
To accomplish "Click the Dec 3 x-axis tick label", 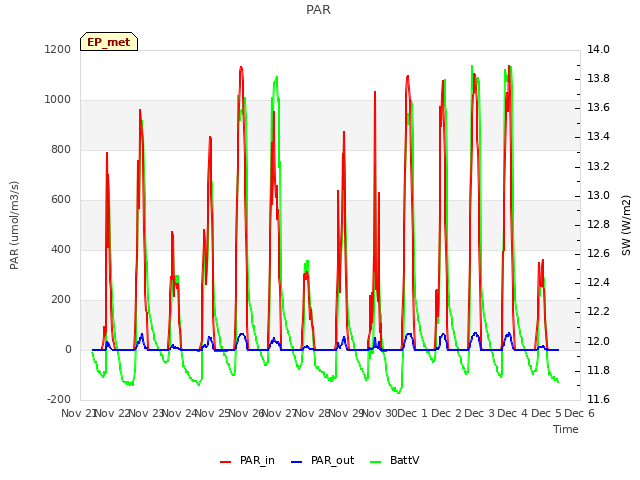I will (x=480, y=413).
